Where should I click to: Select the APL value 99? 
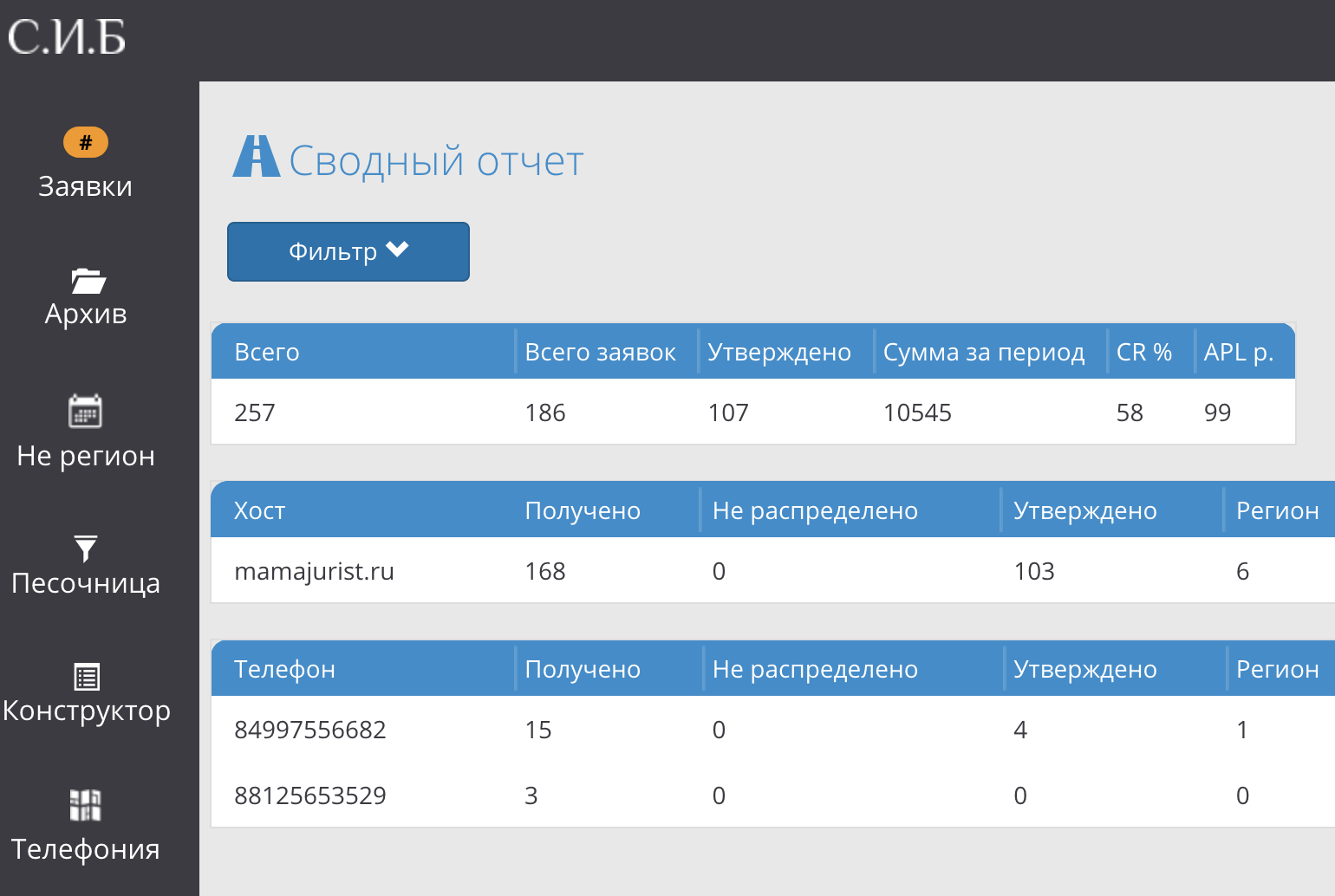pyautogui.click(x=1217, y=412)
